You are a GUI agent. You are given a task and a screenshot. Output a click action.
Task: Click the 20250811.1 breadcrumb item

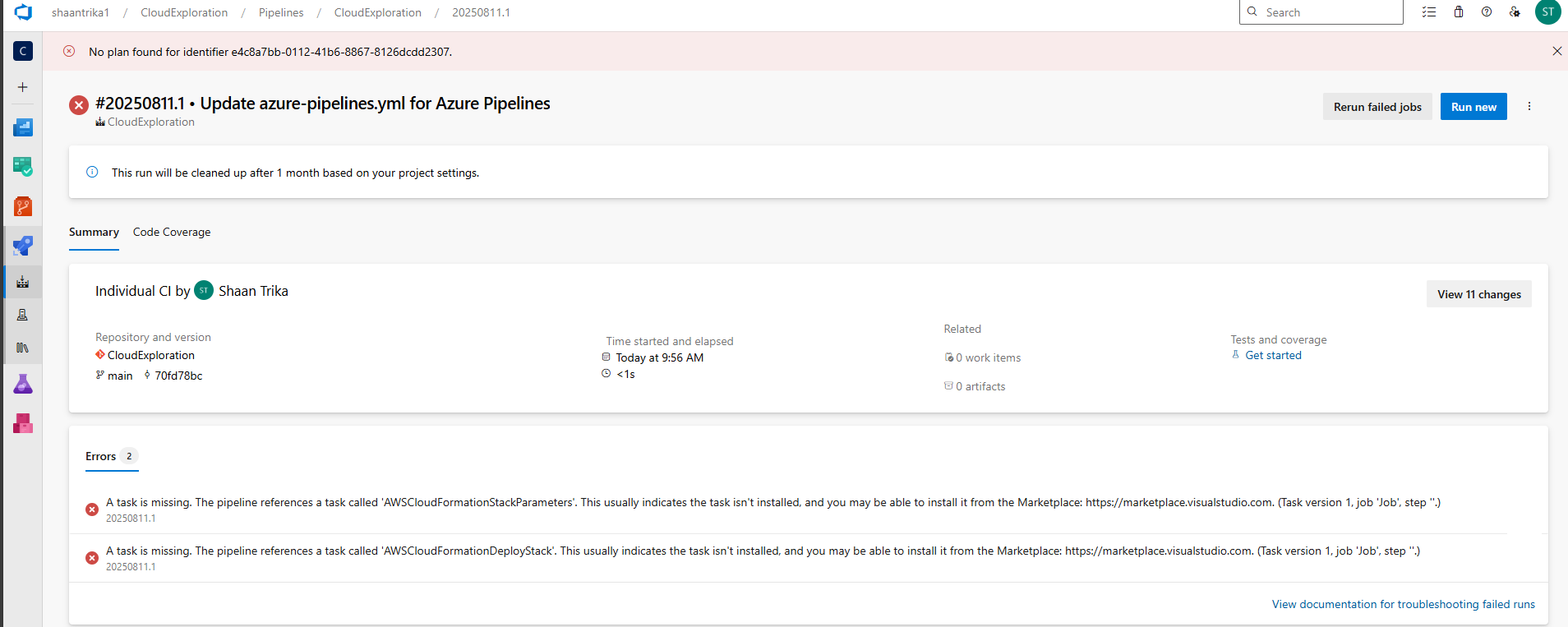481,12
